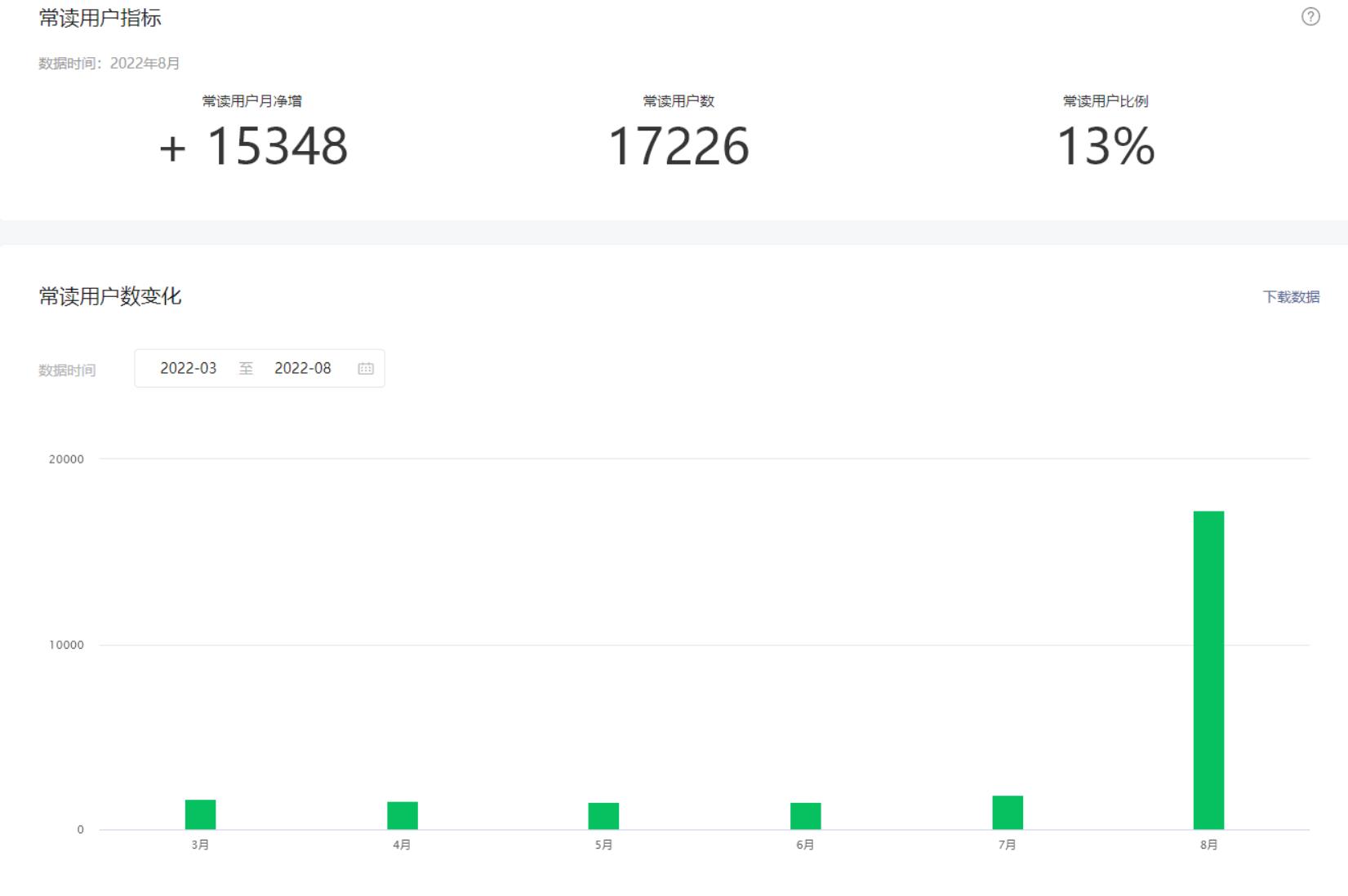Click the 3月 x-axis label
The image size is (1348, 896).
tap(200, 845)
